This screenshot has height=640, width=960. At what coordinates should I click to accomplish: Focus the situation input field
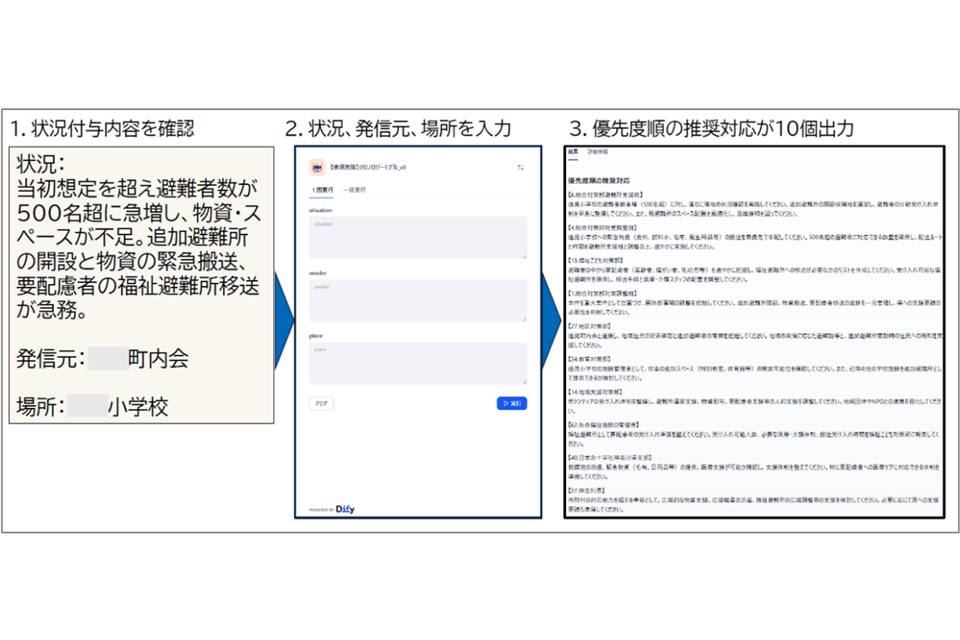click(418, 238)
